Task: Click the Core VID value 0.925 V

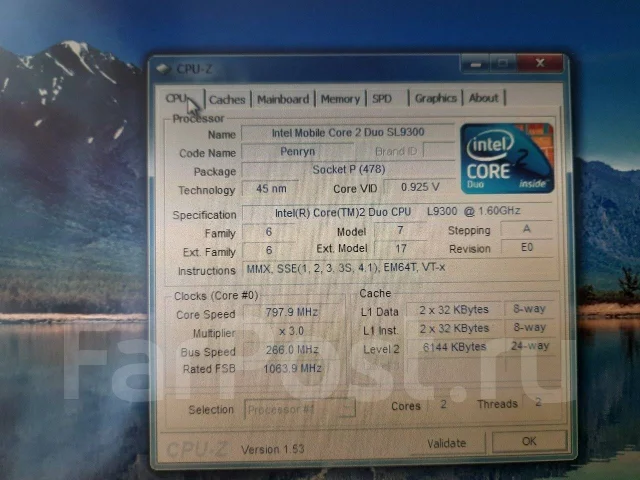Action: 420,187
